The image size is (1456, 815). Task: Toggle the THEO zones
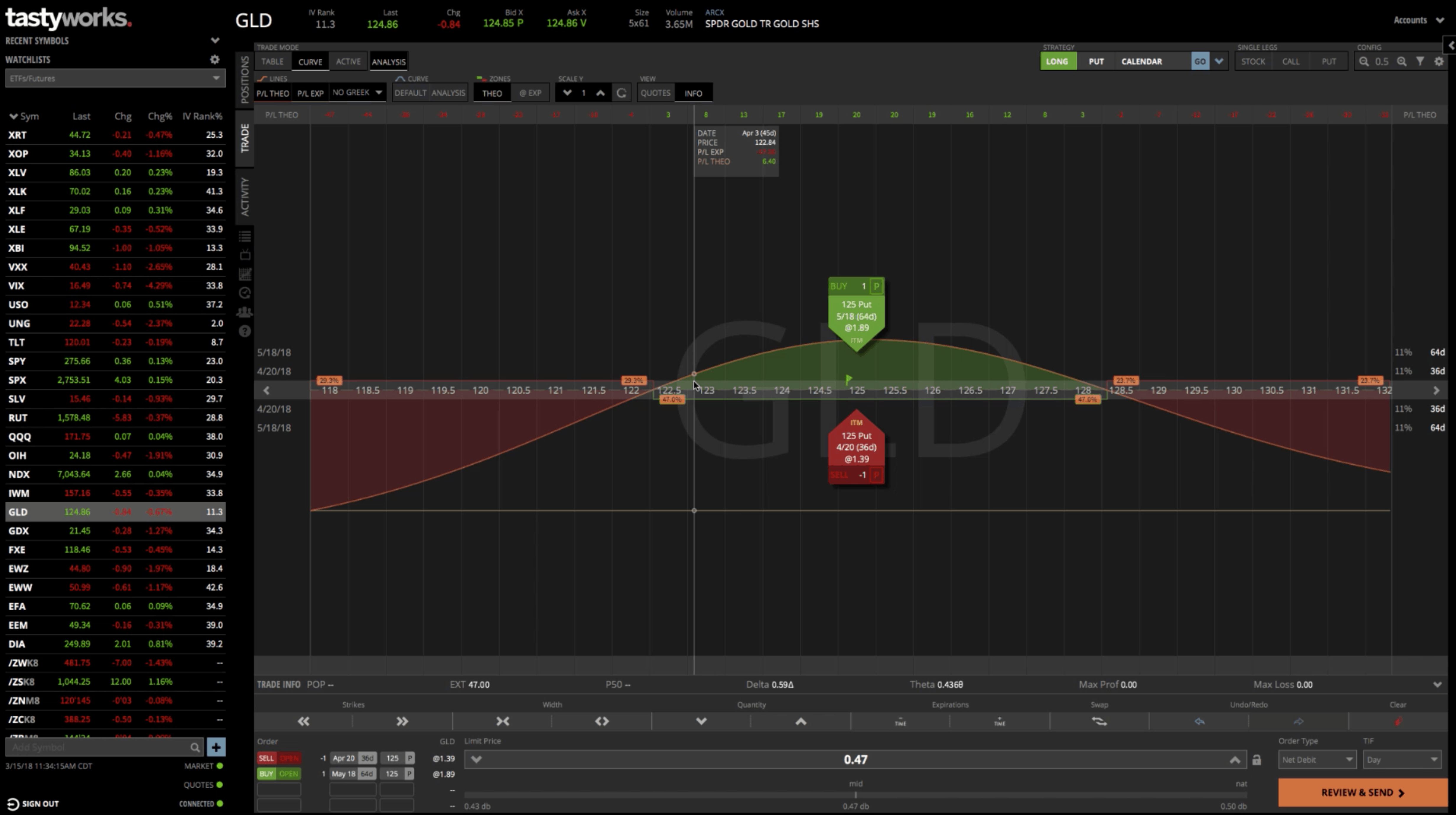tap(492, 93)
